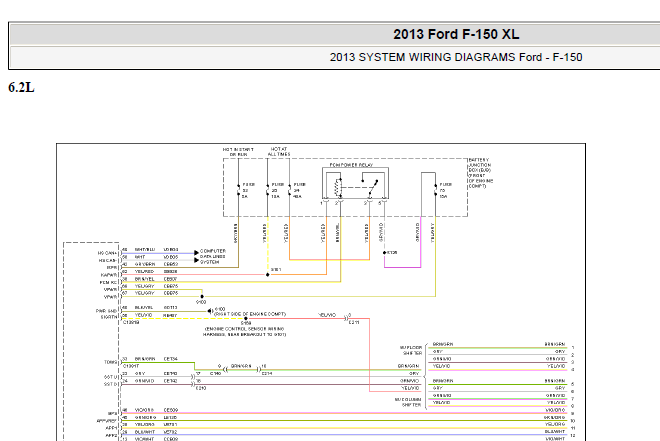Click the S101 splice dot on KAPWR line

[268, 275]
